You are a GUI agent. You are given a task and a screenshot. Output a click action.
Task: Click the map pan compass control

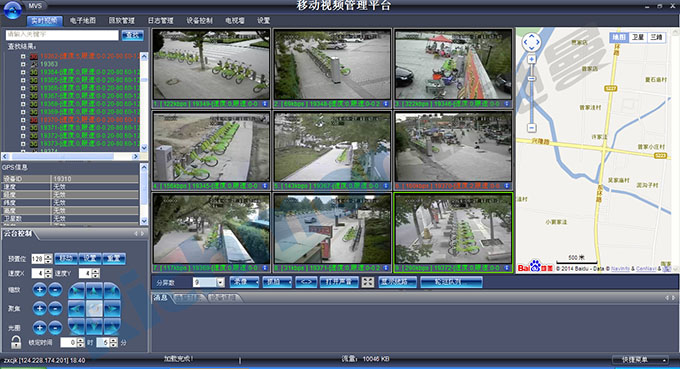531,42
